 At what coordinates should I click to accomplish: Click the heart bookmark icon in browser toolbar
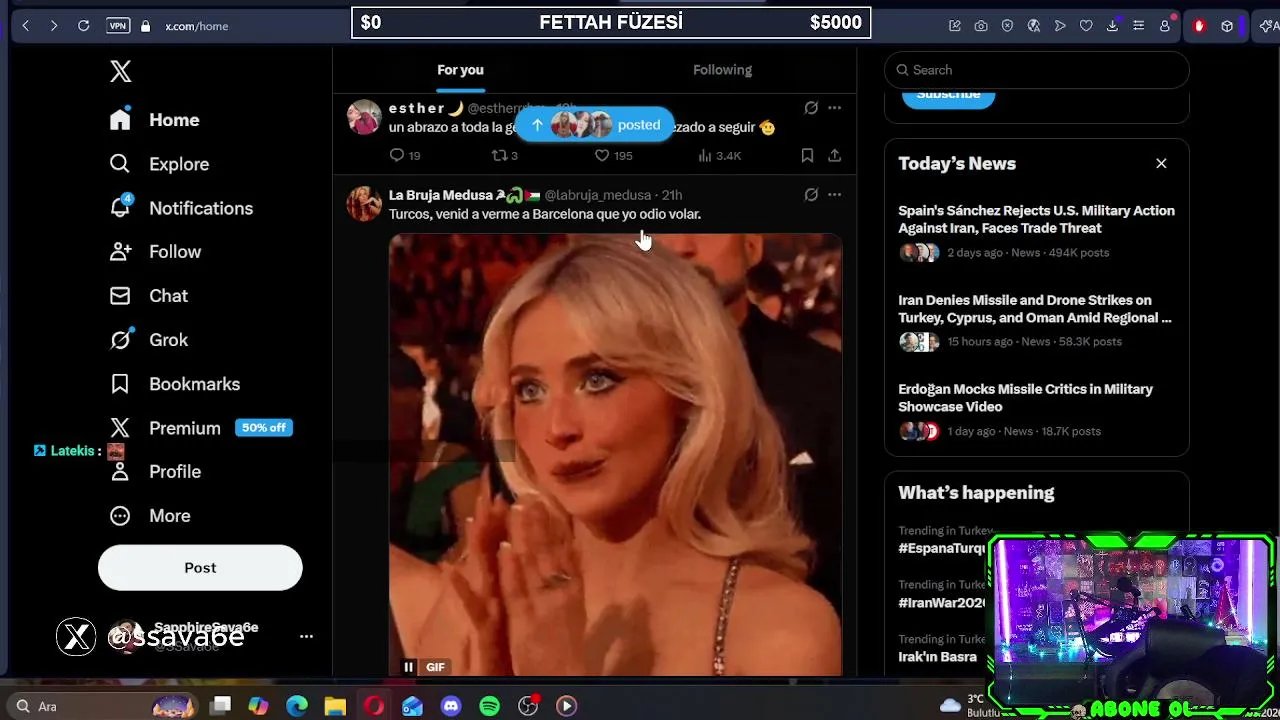point(1086,26)
